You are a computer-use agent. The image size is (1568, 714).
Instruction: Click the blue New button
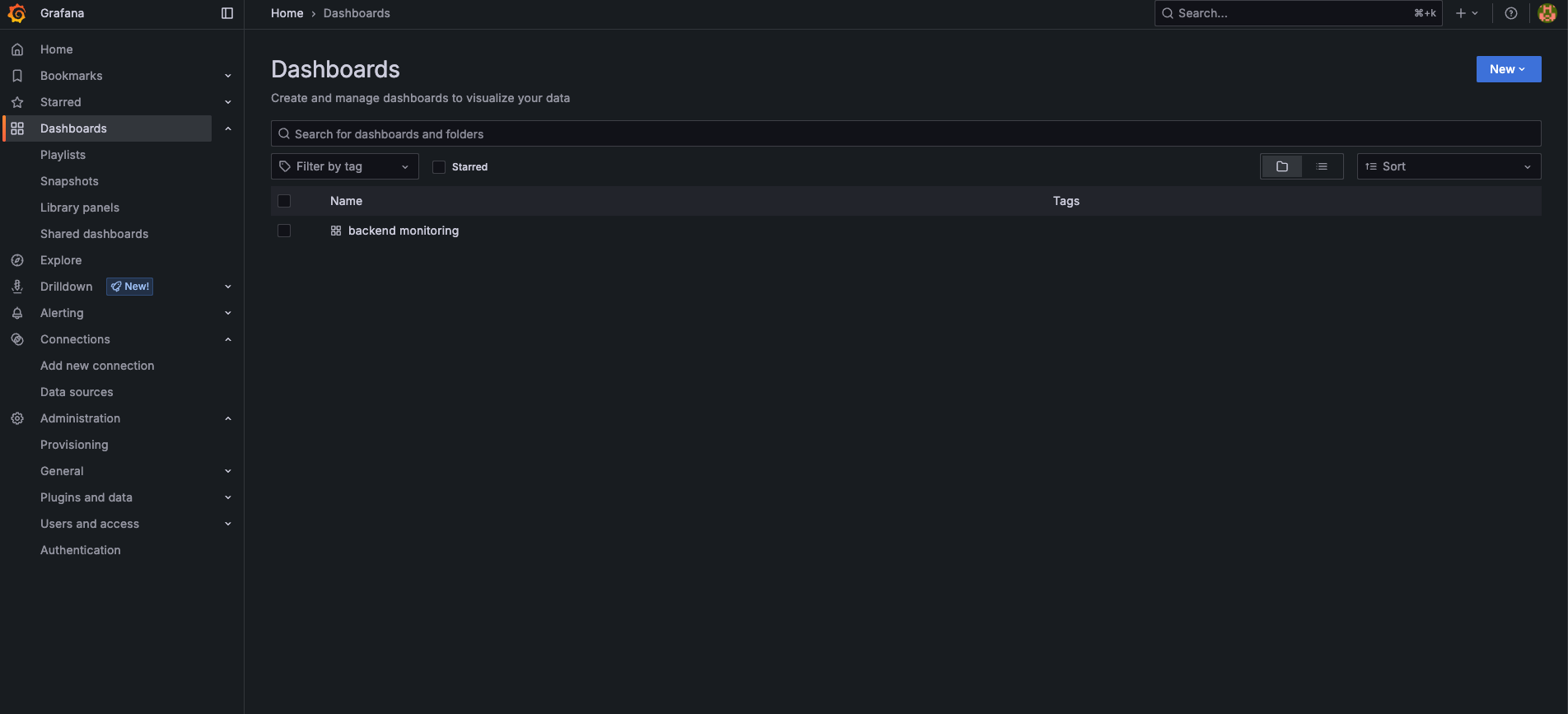[1508, 69]
